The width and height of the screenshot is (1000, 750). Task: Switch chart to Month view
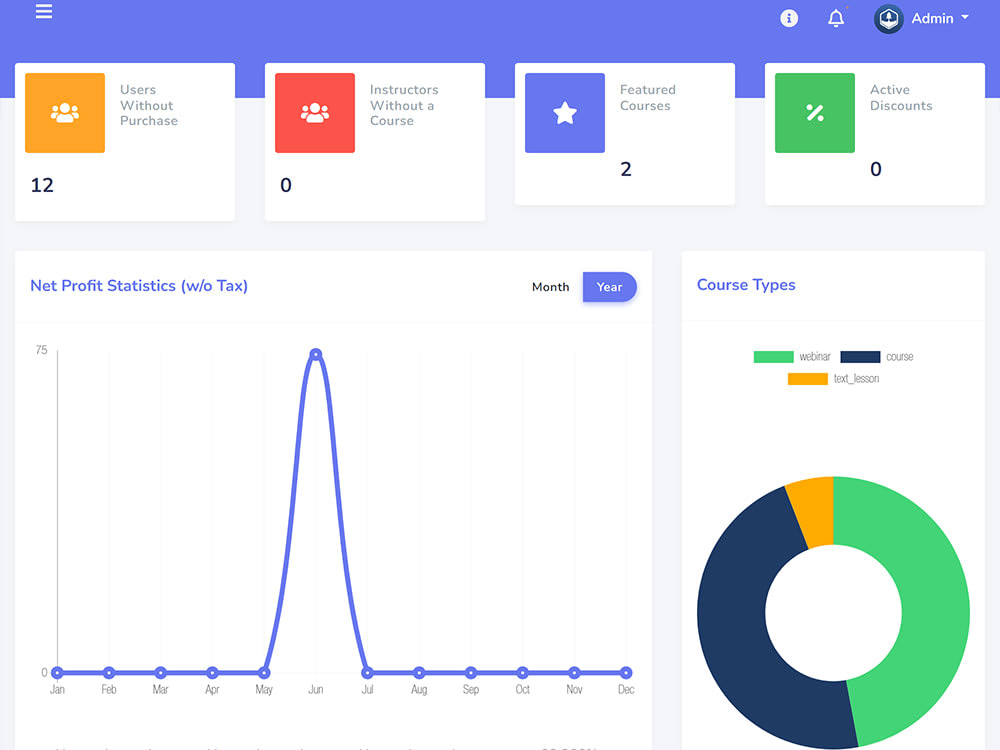tap(550, 287)
